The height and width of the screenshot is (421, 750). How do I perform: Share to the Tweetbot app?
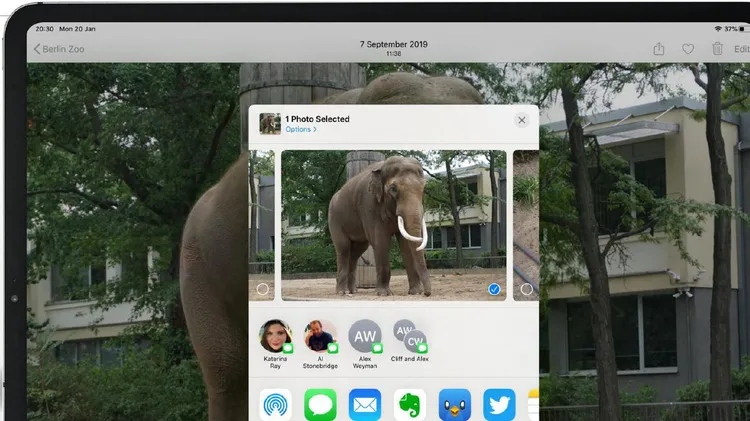455,405
